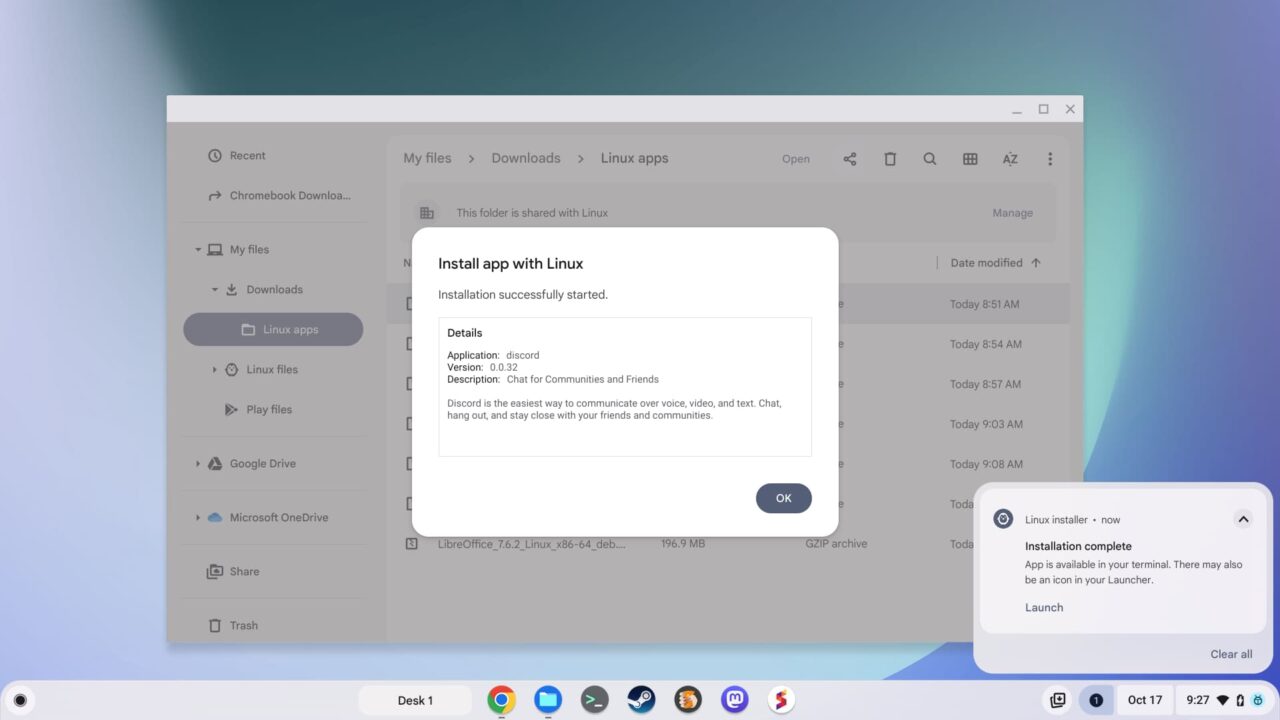This screenshot has height=720, width=1280.
Task: Open Terminal from the shelf
Action: tap(595, 700)
